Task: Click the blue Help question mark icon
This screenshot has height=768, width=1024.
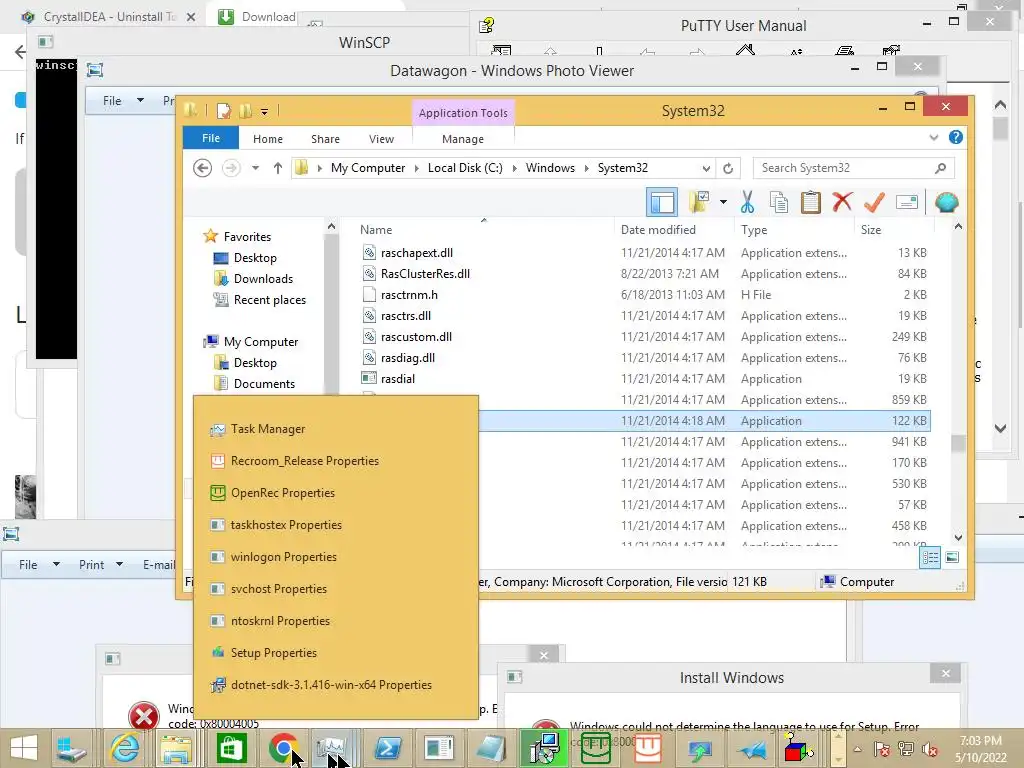Action: pos(955,137)
